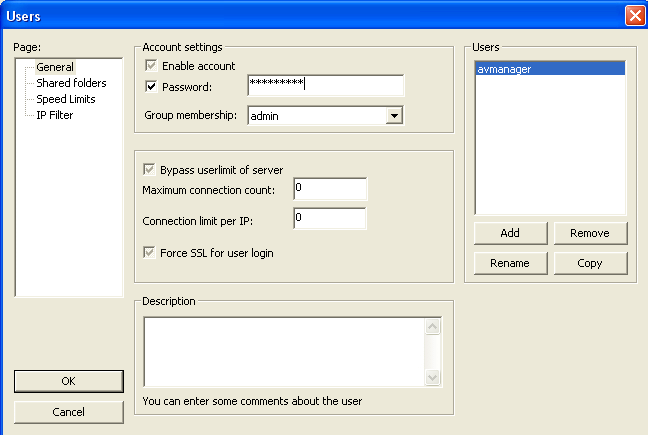Screen dimensions: 648x435
Task: Select the avmanager user in list
Action: (x=550, y=69)
